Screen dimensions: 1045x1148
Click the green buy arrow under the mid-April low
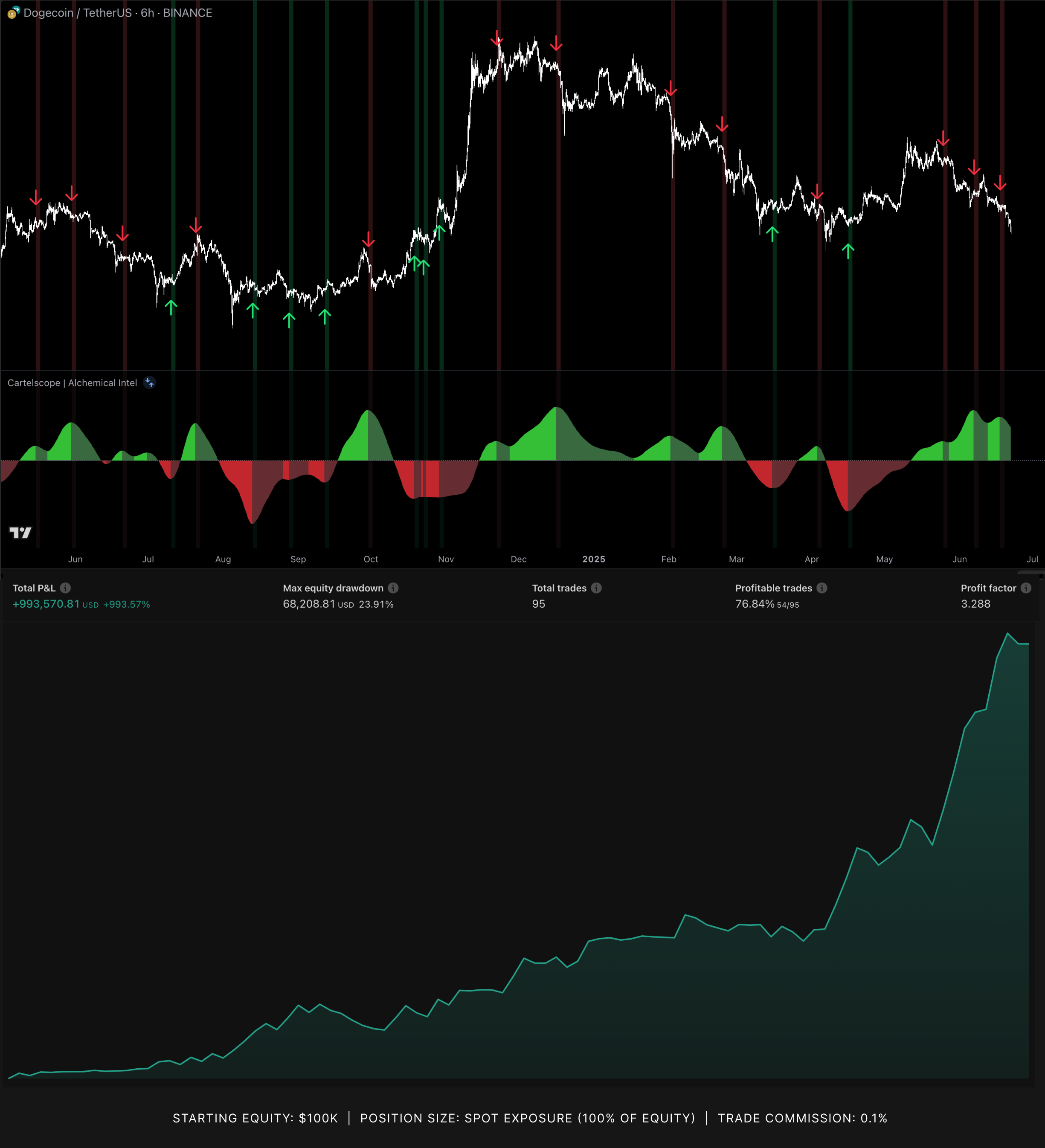pyautogui.click(x=848, y=251)
